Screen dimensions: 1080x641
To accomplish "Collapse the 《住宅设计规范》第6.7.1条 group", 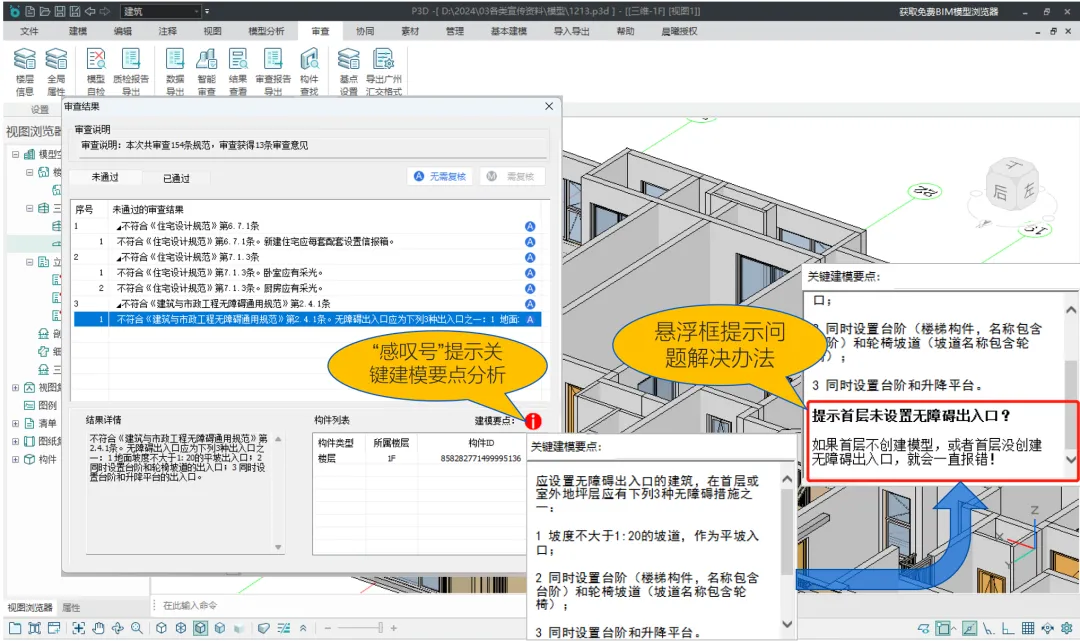I will 117,226.
